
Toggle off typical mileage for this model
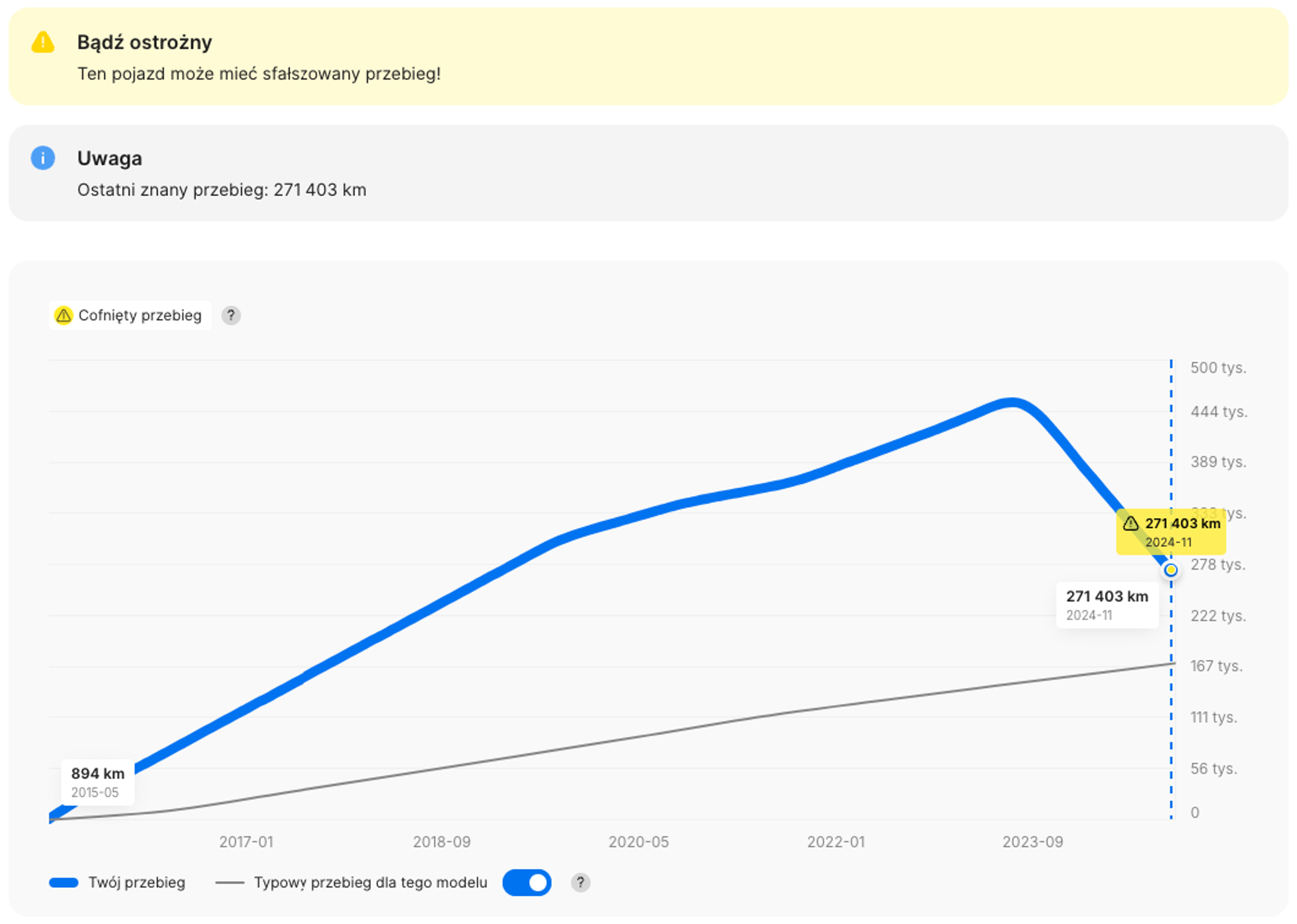pyautogui.click(x=527, y=882)
